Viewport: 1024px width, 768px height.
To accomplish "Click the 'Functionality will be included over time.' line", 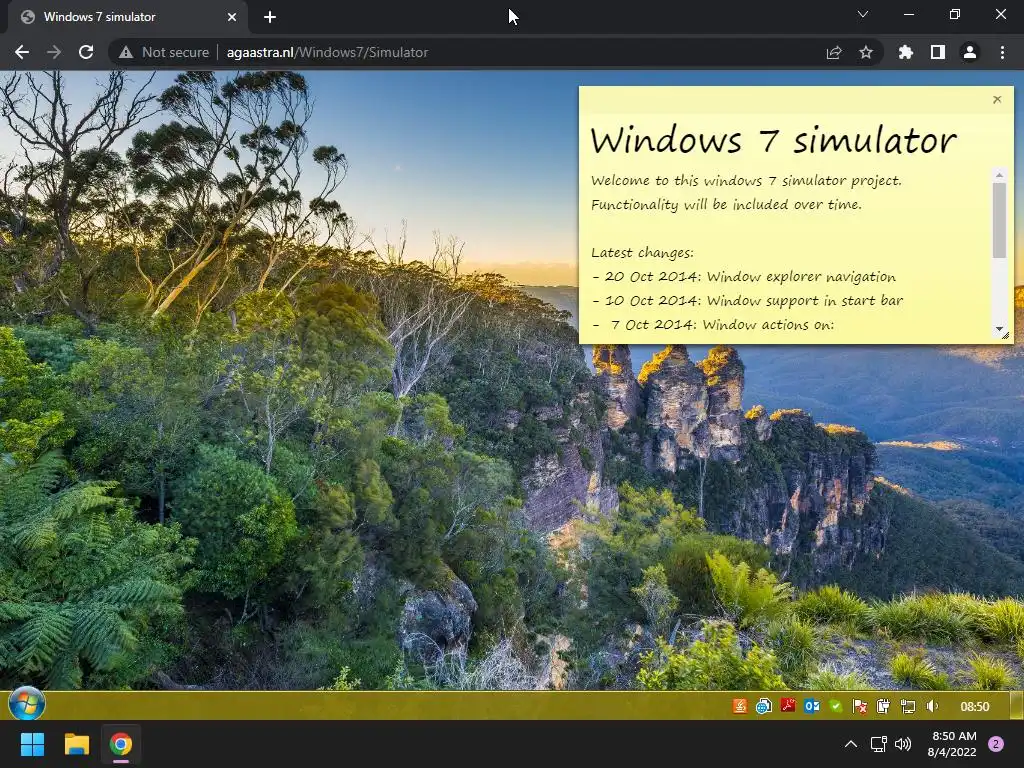I will 726,205.
